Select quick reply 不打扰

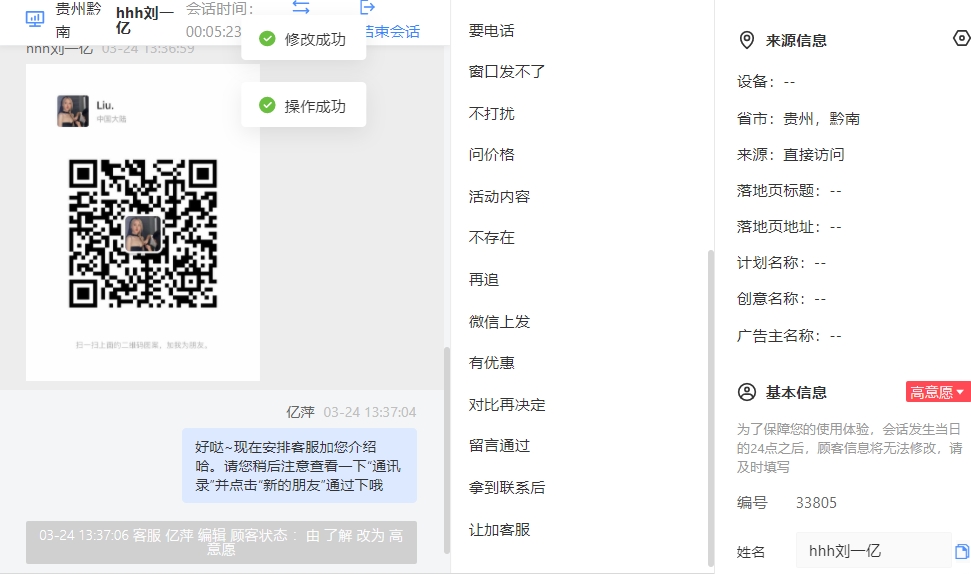coord(492,113)
